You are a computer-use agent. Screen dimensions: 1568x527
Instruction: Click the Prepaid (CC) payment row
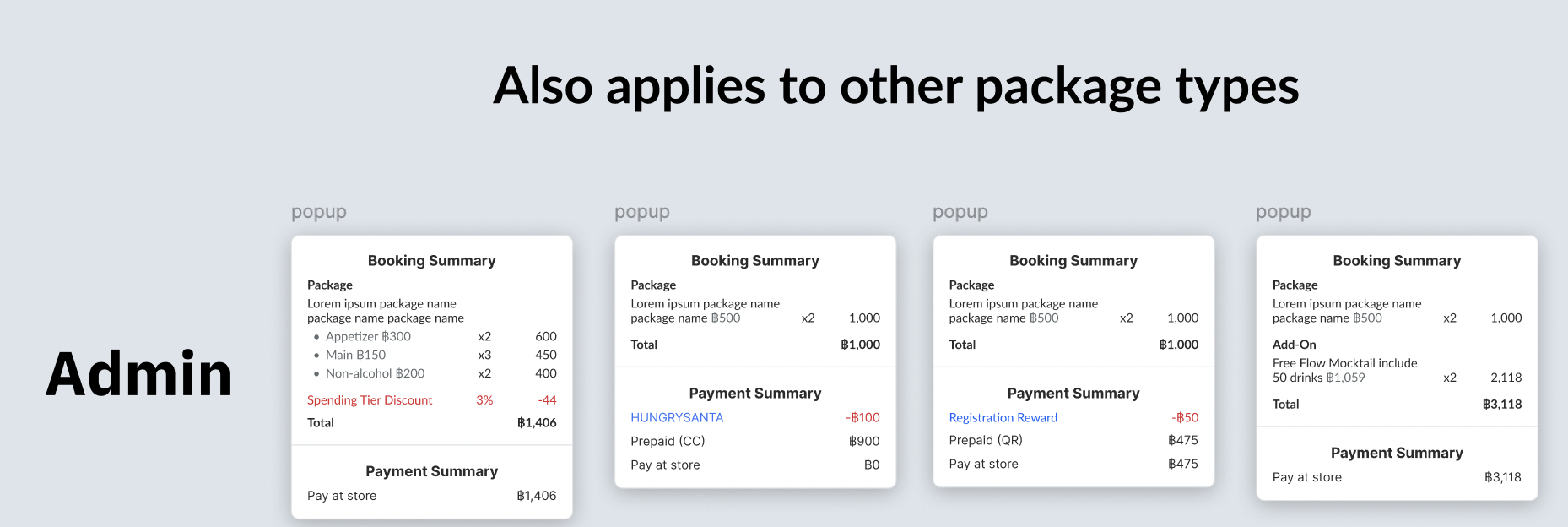point(668,441)
